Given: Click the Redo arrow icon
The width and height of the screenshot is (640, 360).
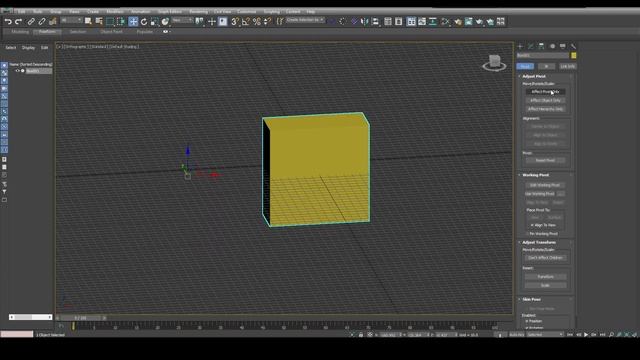Looking at the screenshot, I should [x=18, y=22].
